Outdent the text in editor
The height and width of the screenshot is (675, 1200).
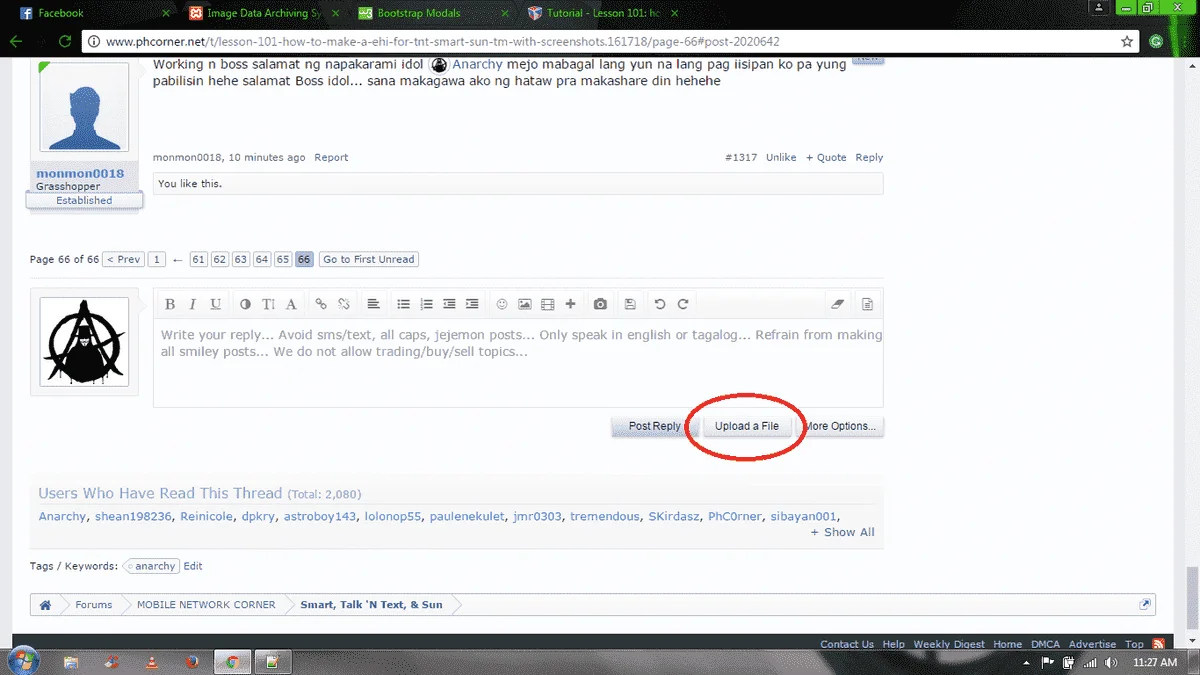point(449,304)
